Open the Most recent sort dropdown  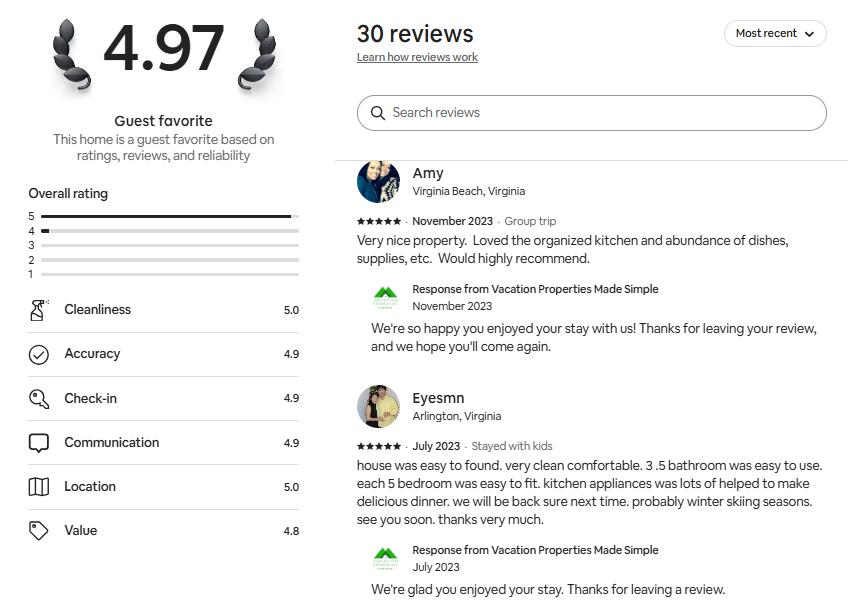click(775, 34)
